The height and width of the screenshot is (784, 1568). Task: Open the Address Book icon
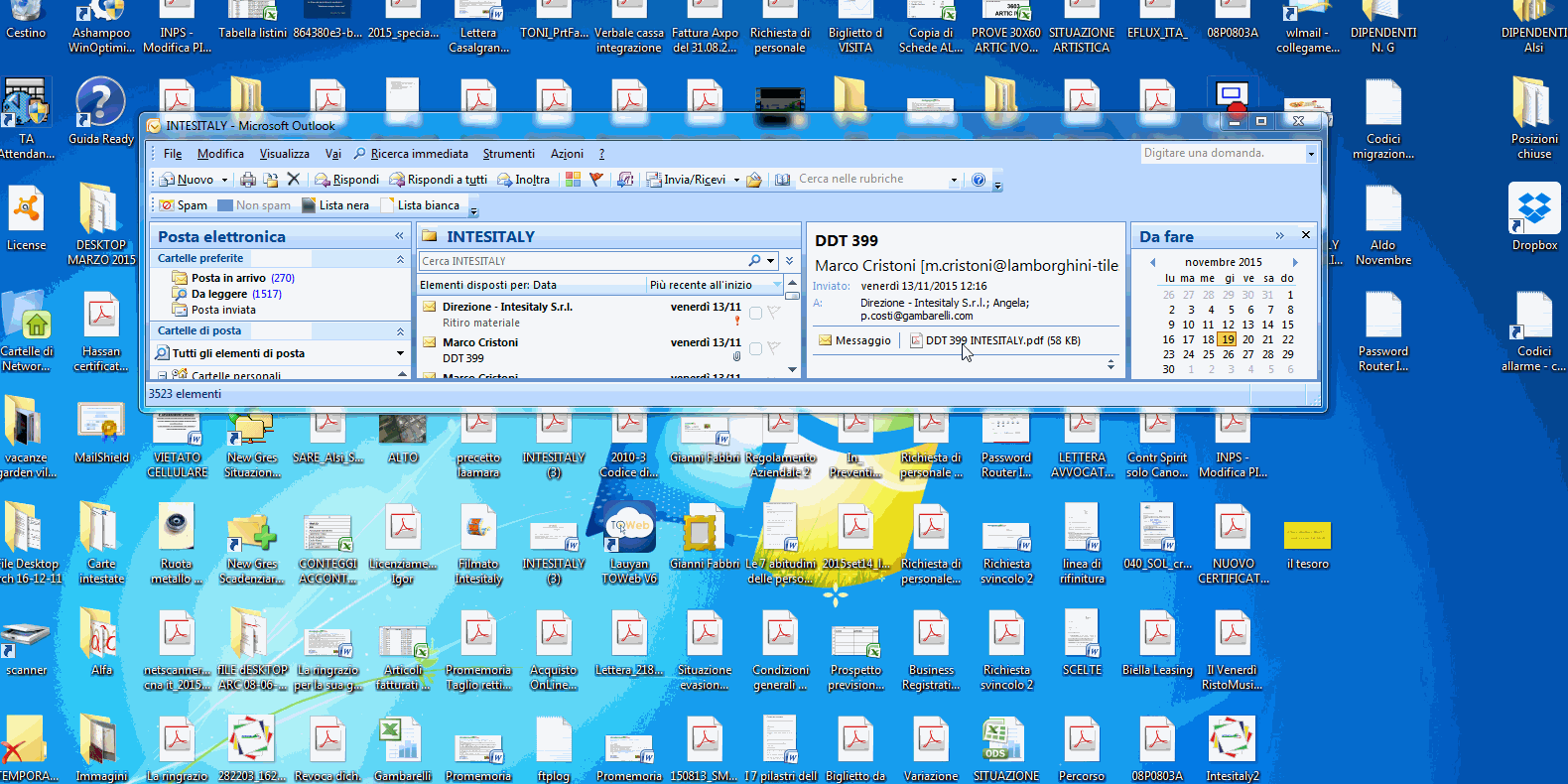[x=783, y=180]
